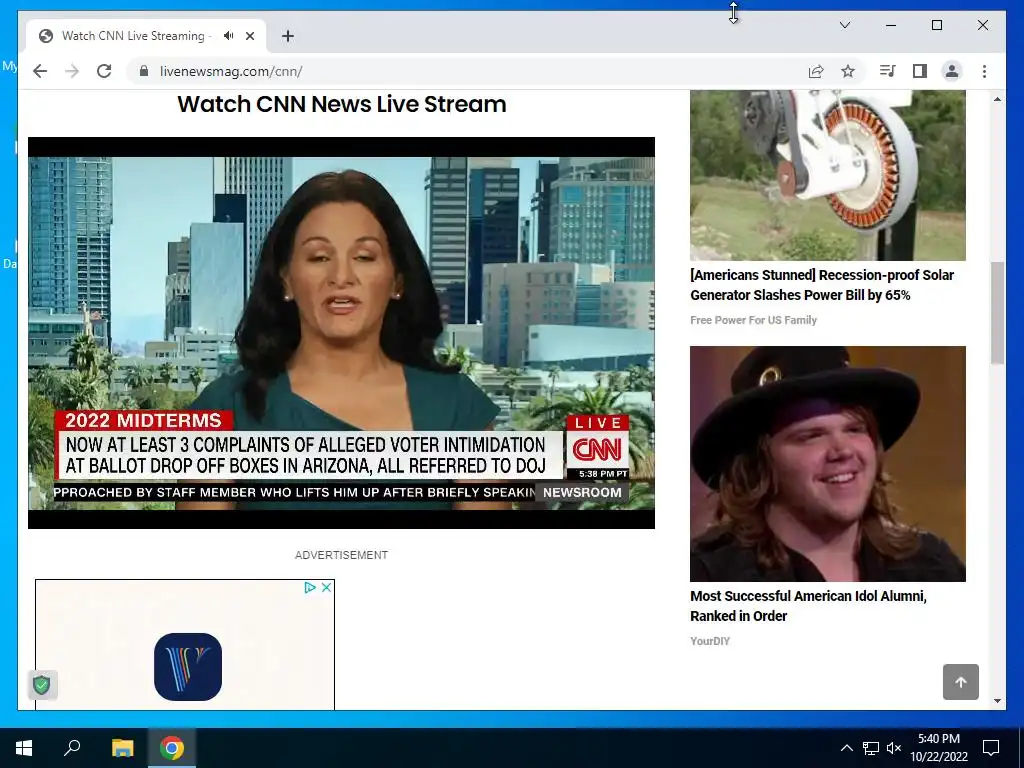Open the Chrome side panel

920,71
